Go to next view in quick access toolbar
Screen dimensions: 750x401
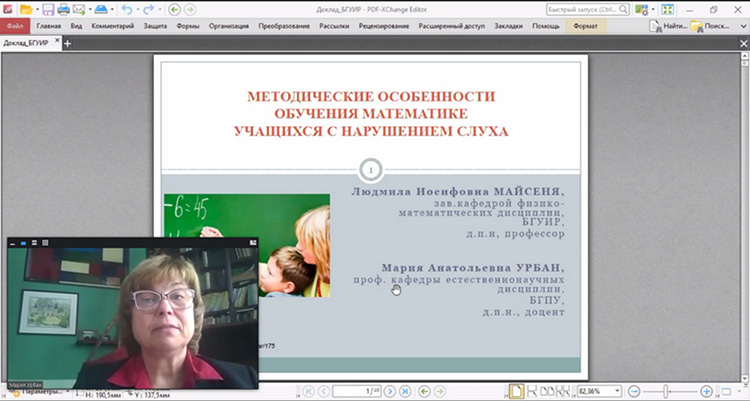(189, 9)
